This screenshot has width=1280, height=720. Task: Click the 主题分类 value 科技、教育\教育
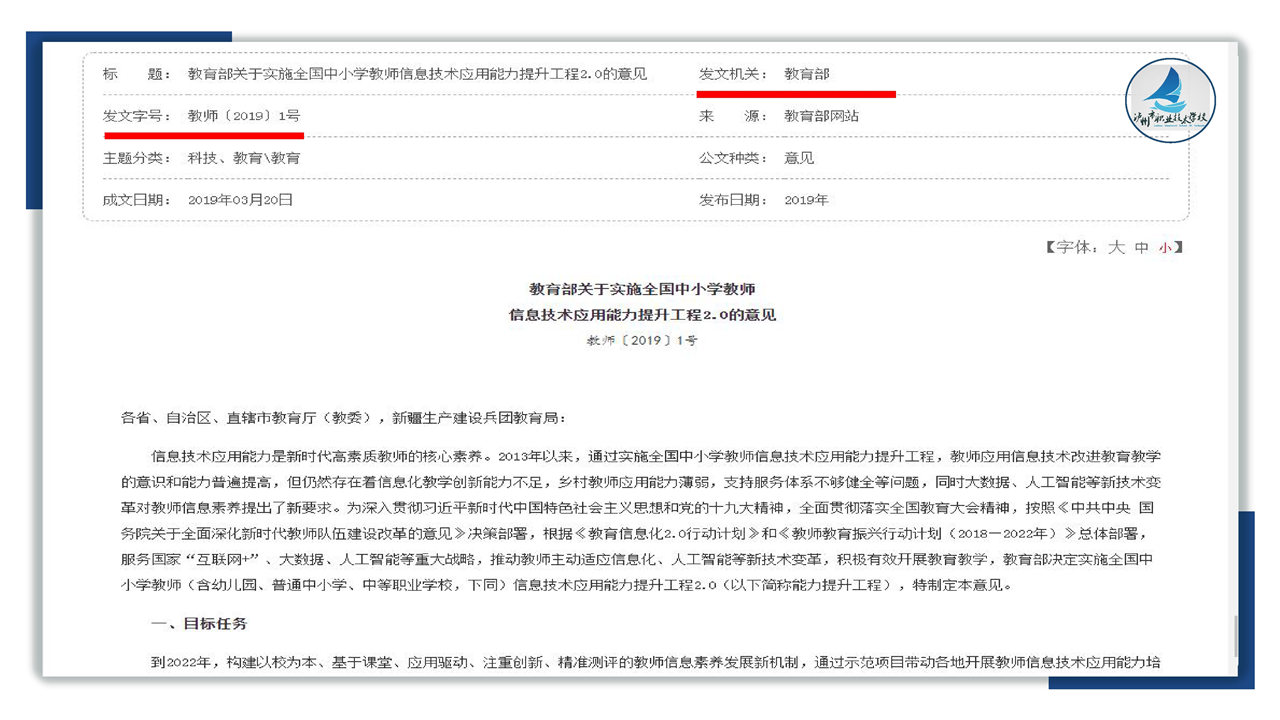[243, 158]
